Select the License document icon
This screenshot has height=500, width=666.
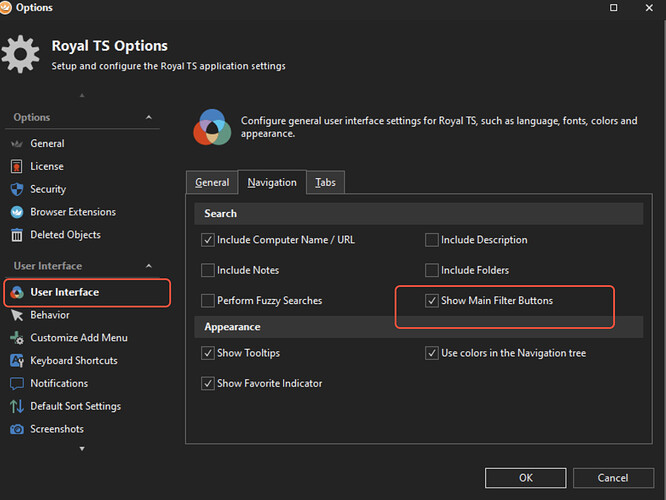click(17, 167)
